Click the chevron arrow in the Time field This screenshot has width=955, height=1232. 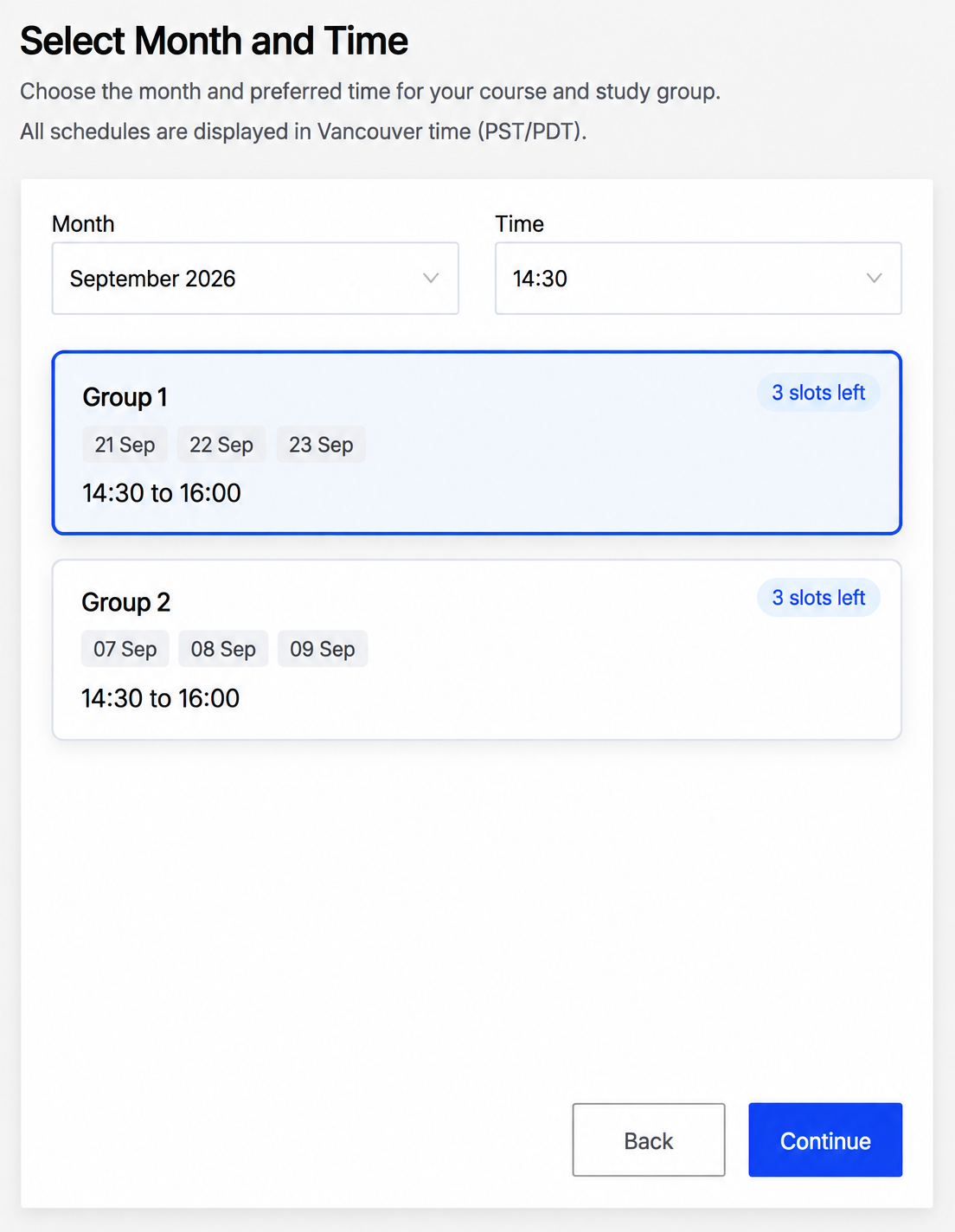tap(874, 279)
